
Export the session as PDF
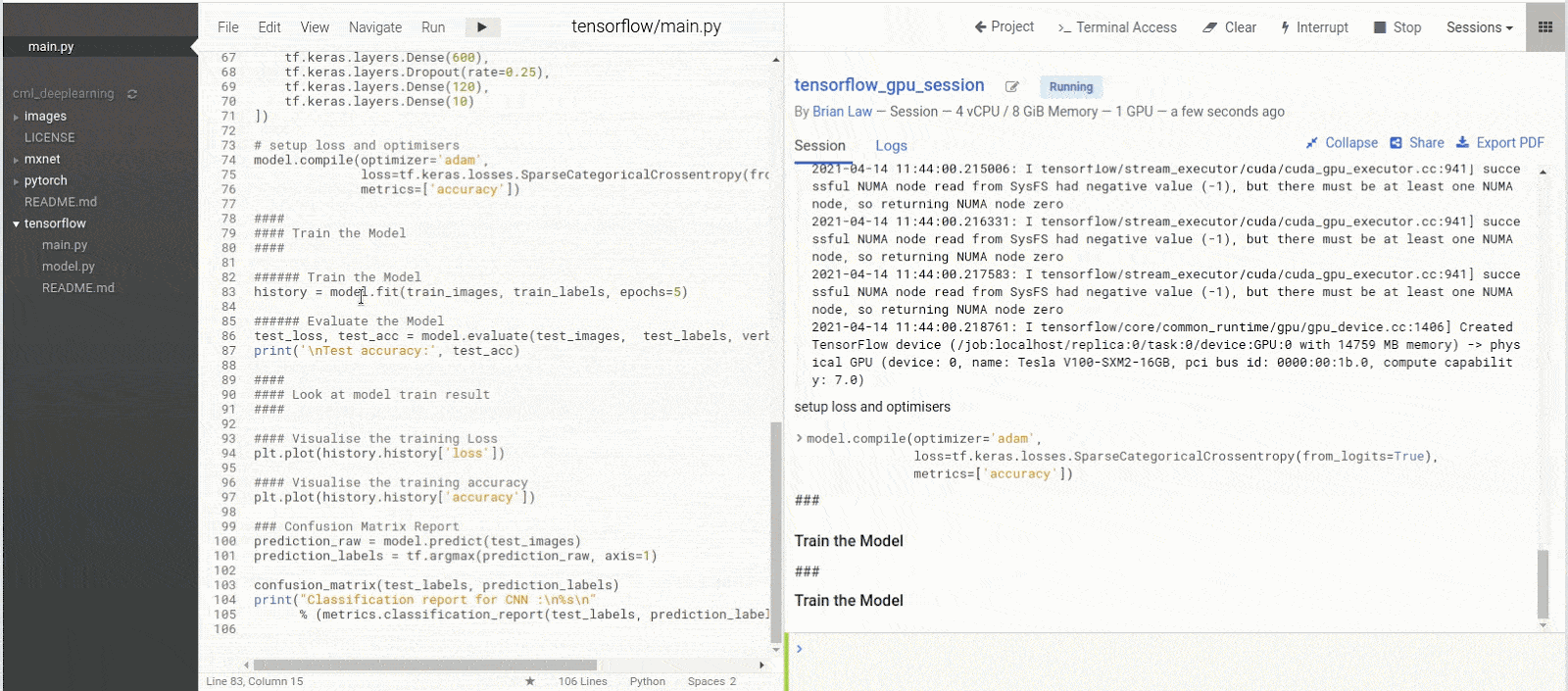(x=1500, y=143)
